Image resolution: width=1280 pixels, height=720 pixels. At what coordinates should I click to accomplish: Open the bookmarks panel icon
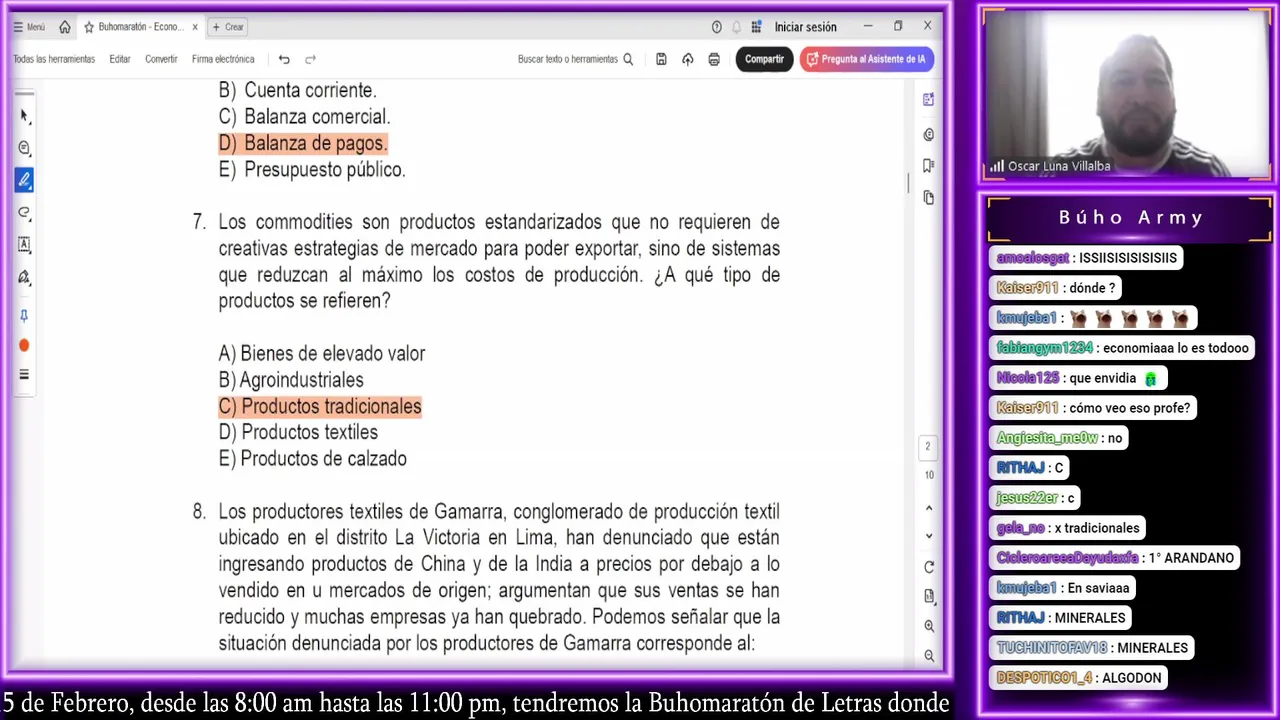[x=929, y=165]
